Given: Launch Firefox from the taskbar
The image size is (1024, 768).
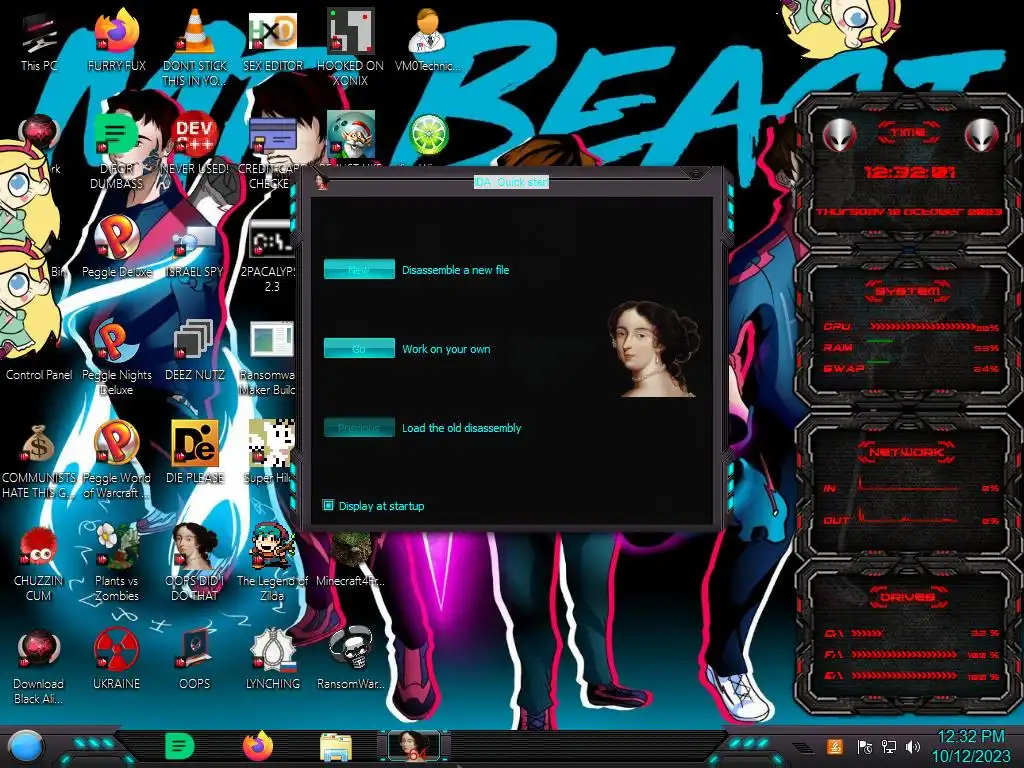Looking at the screenshot, I should (x=258, y=746).
